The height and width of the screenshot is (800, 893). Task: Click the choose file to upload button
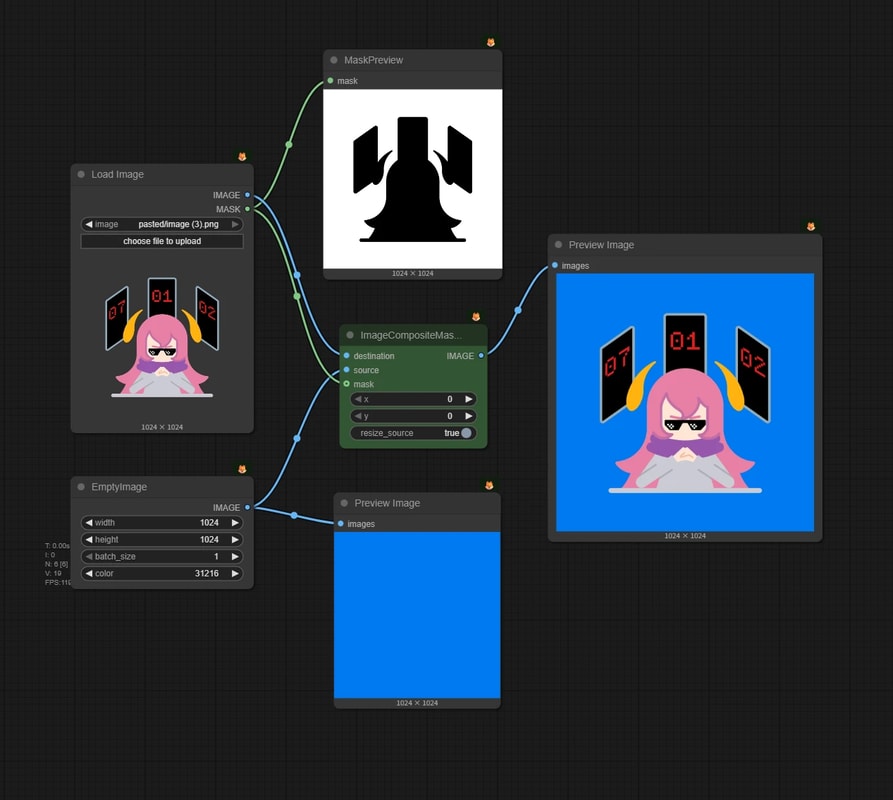[162, 241]
